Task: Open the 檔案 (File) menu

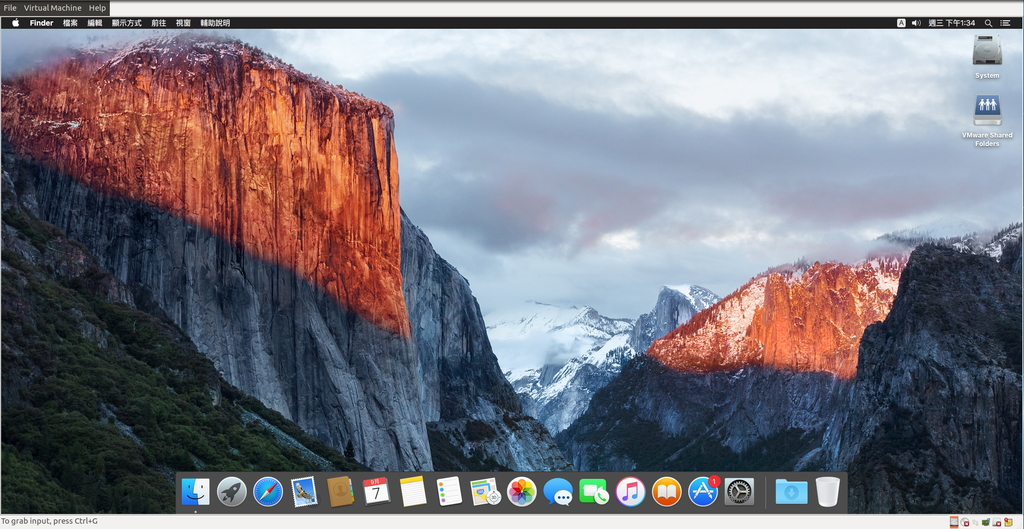Action: (70, 23)
